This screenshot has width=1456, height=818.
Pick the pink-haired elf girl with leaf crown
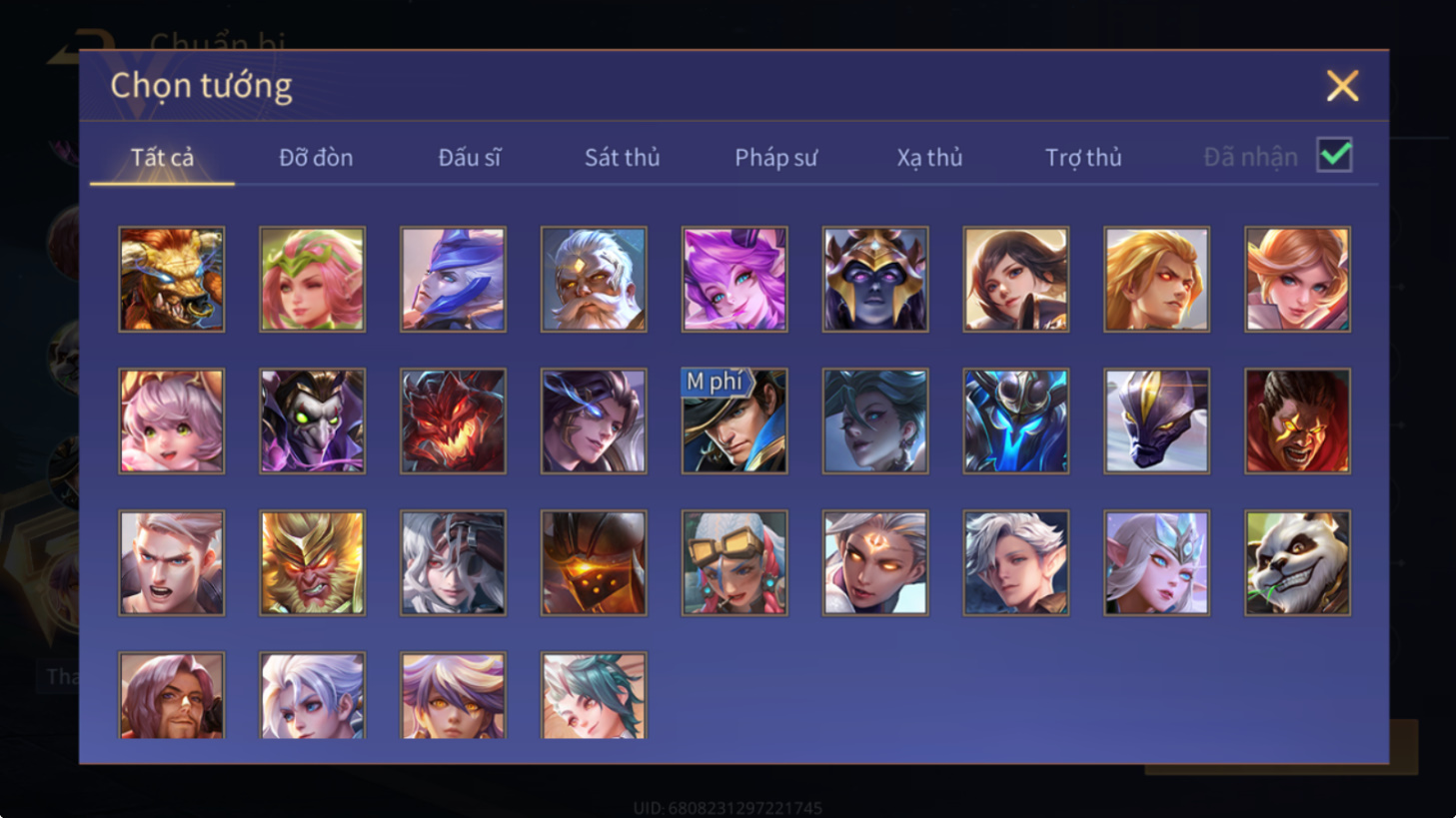(313, 280)
